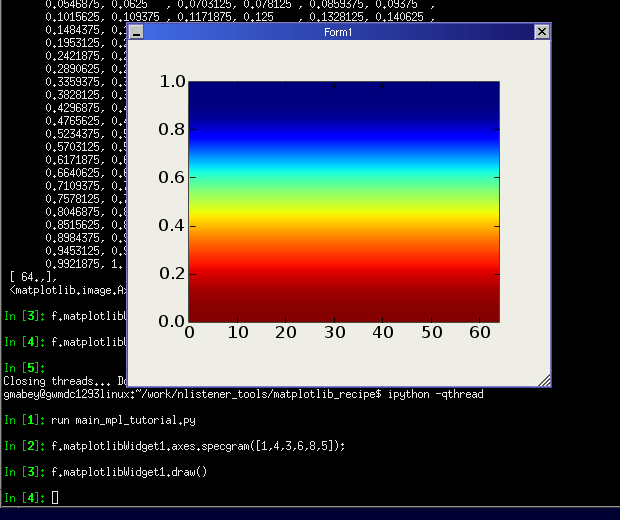The width and height of the screenshot is (620, 520).
Task: Click the cyan band of the spectrogram
Action: (x=344, y=166)
